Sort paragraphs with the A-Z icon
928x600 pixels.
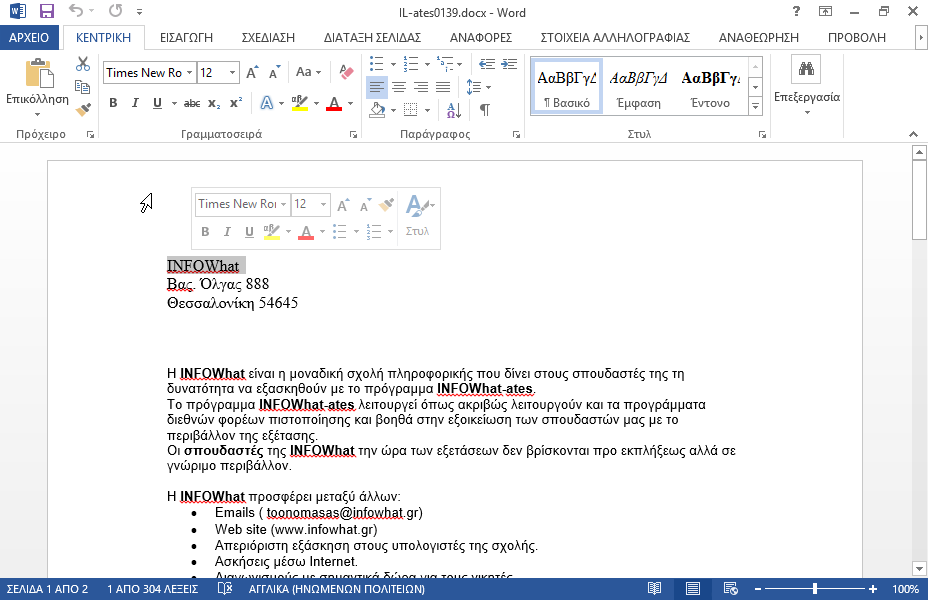pyautogui.click(x=454, y=109)
